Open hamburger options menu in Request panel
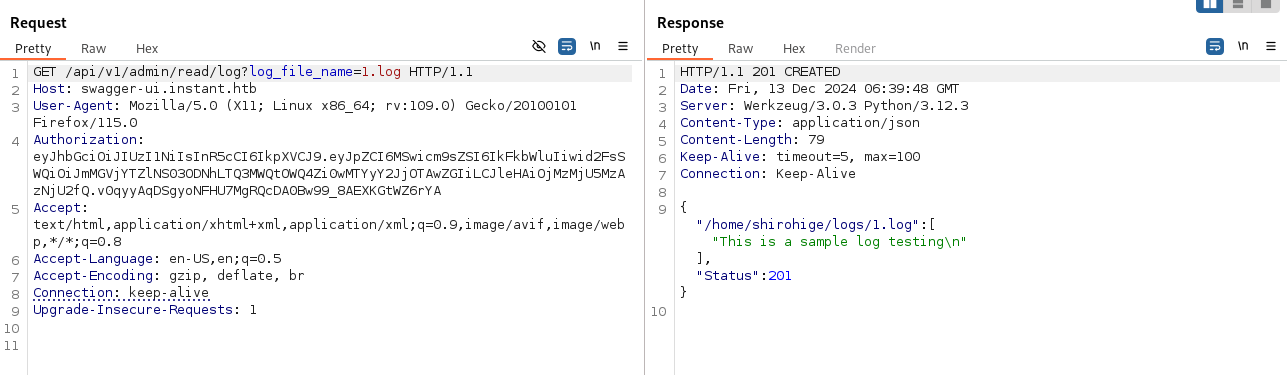The width and height of the screenshot is (1287, 375). (x=623, y=46)
